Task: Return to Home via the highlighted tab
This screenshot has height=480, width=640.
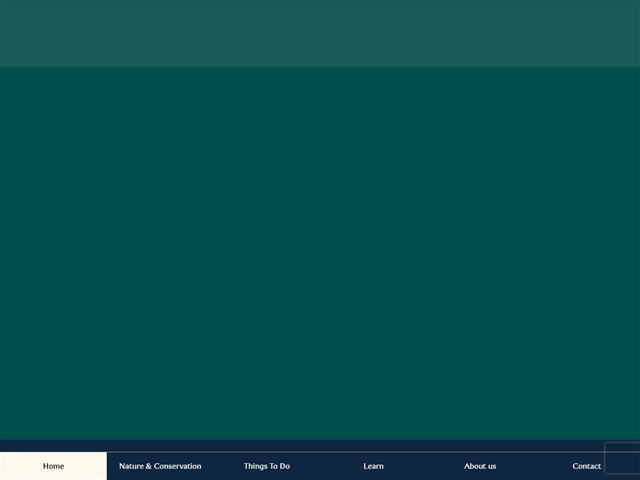Action: pos(53,466)
